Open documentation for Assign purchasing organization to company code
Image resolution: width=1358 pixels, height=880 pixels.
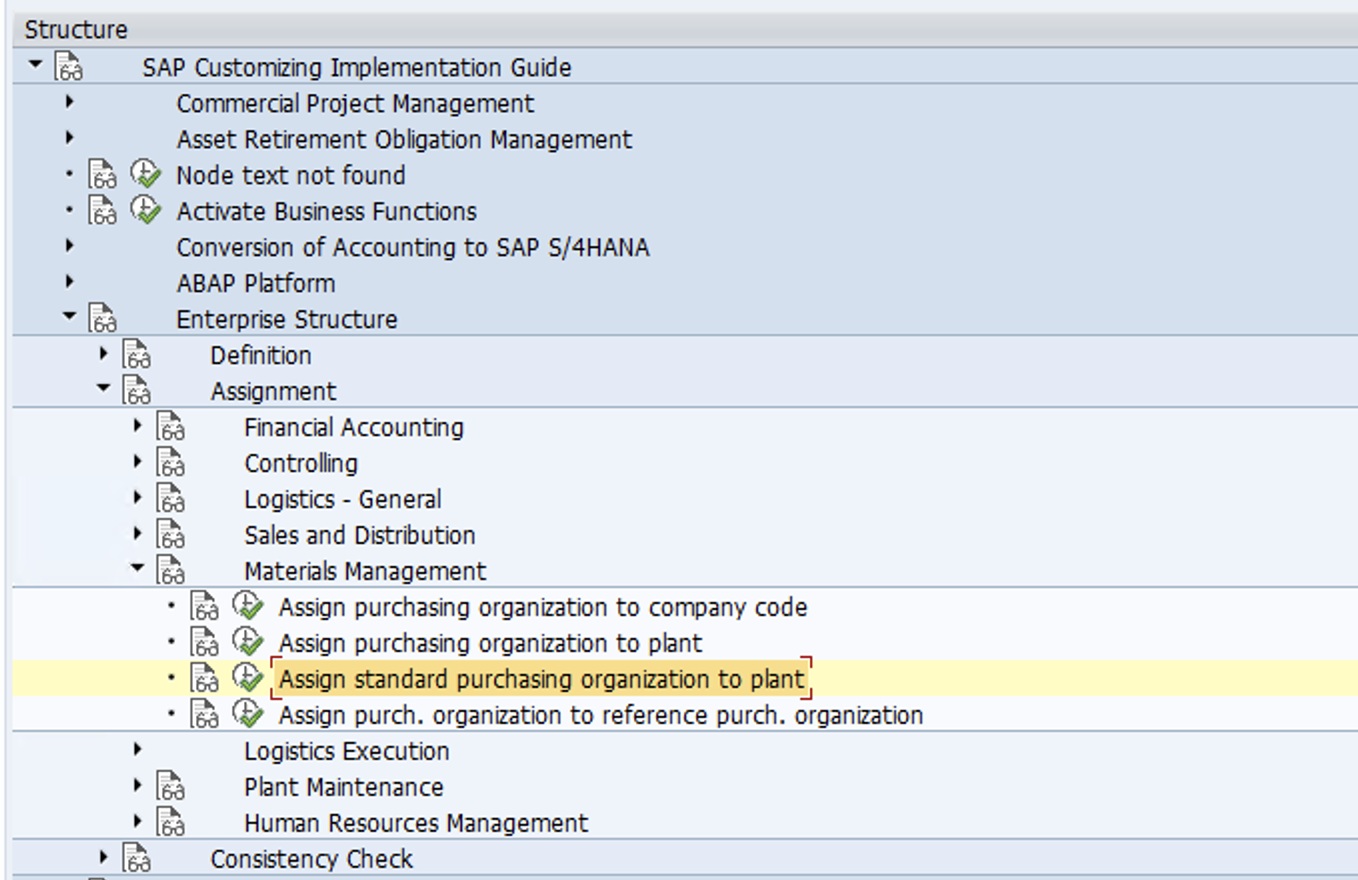tap(205, 607)
